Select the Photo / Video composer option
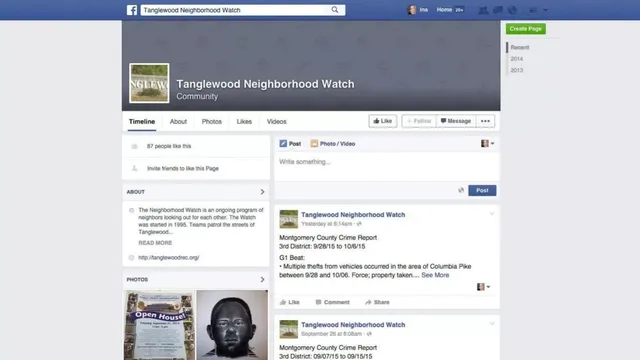This screenshot has width=640, height=360. (x=333, y=144)
